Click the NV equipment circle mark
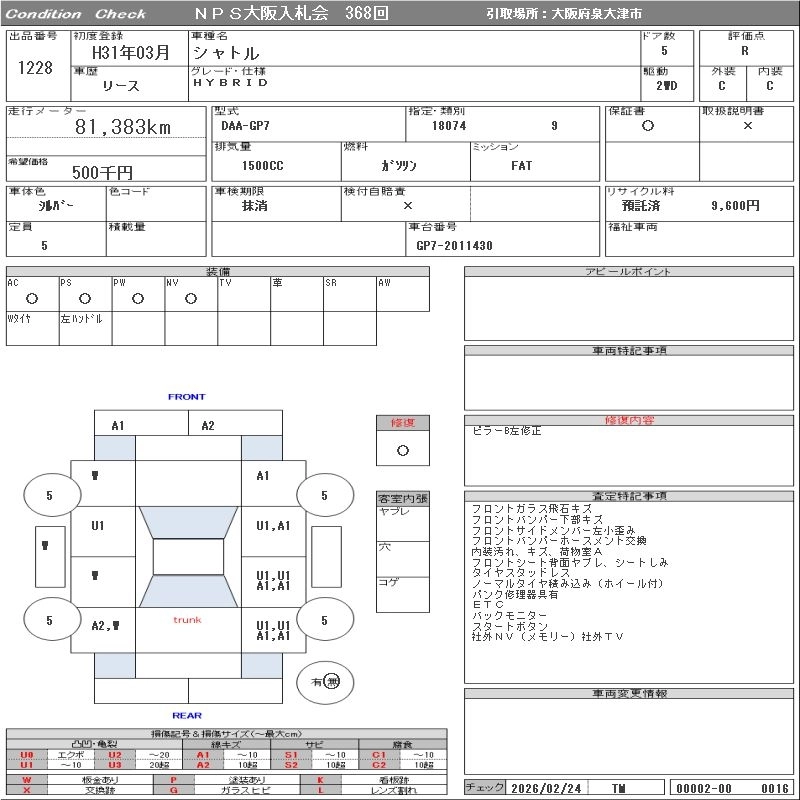Viewport: 800px width, 800px height. 191,298
